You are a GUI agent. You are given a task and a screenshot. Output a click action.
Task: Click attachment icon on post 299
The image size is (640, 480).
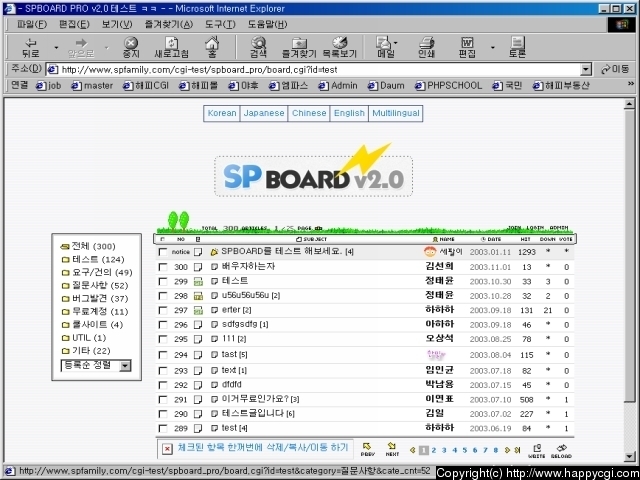(x=198, y=282)
